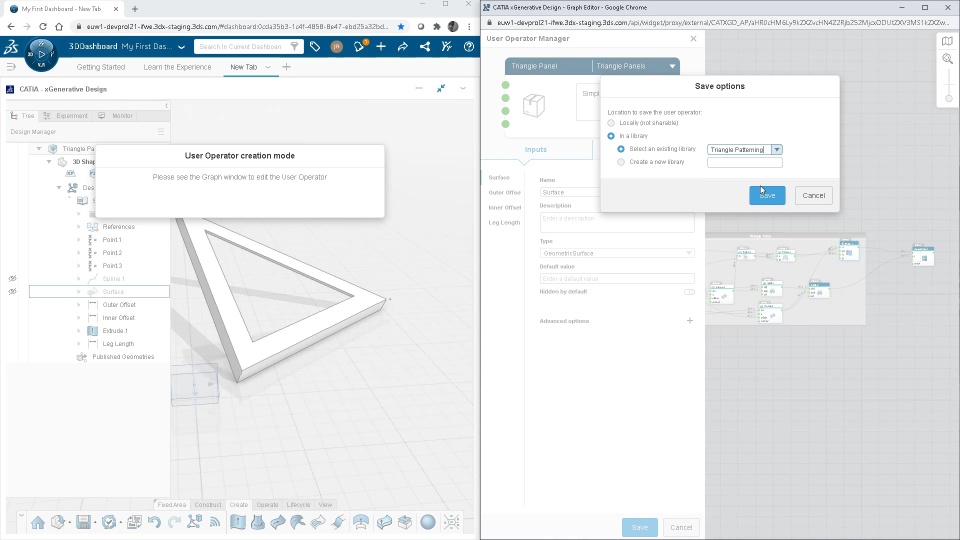Expand Advanced options with plus
The image size is (960, 540).
click(690, 321)
